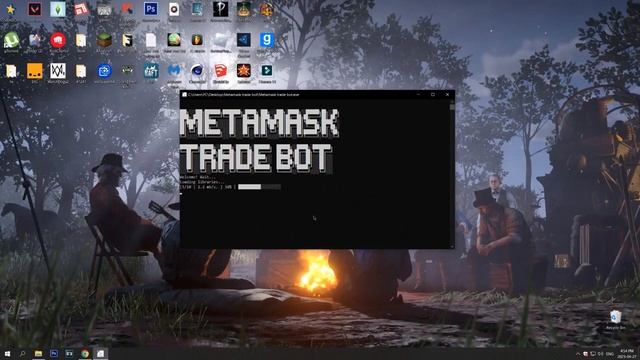Click the console window title bar icon
Screen dimensions: 640x360
[184, 94]
